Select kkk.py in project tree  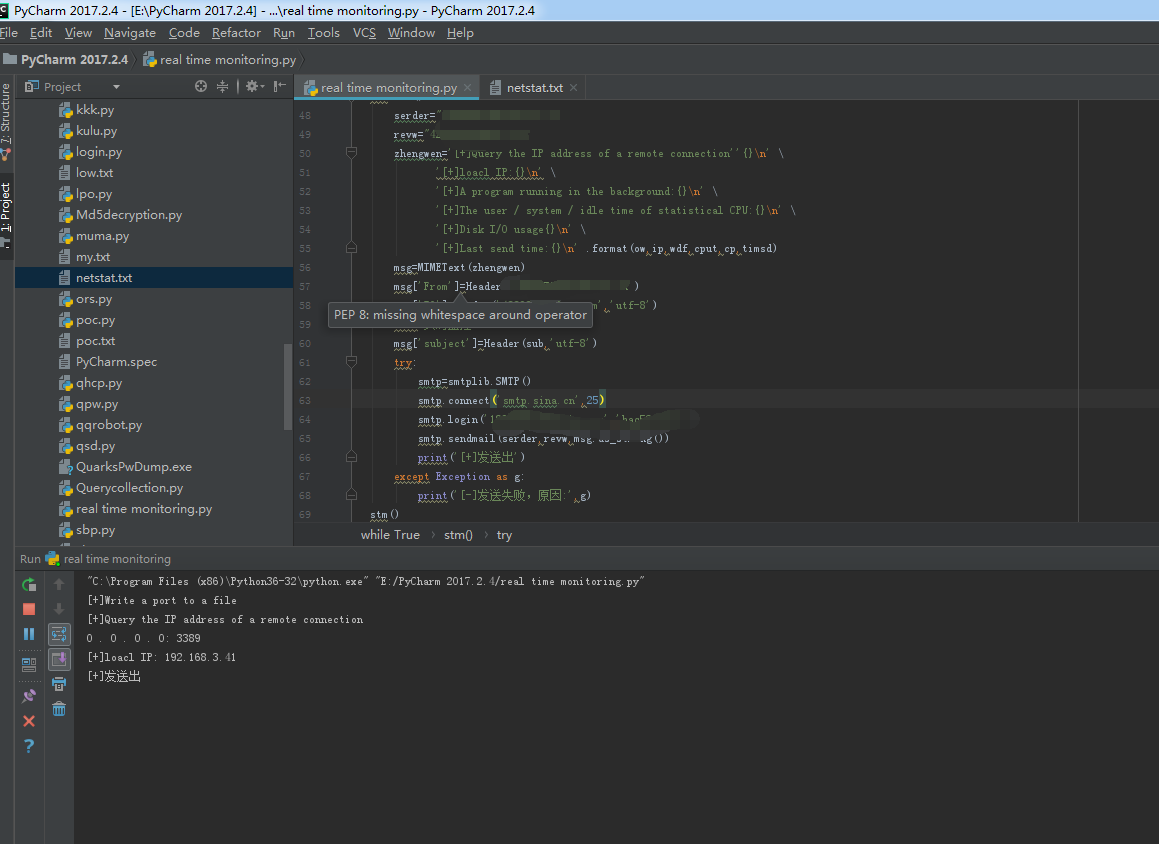95,109
